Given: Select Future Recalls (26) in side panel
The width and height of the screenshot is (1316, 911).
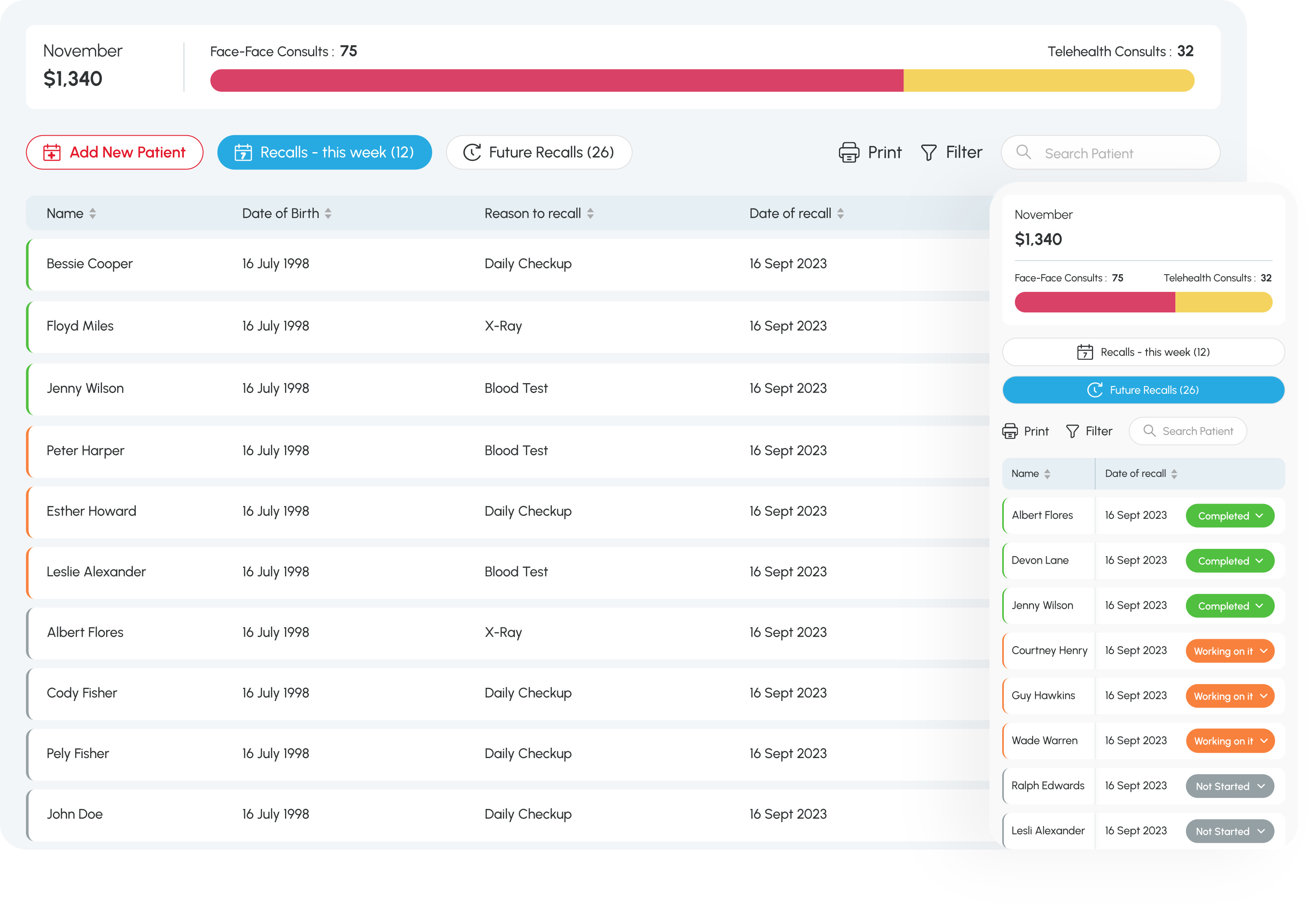Looking at the screenshot, I should click(1143, 390).
